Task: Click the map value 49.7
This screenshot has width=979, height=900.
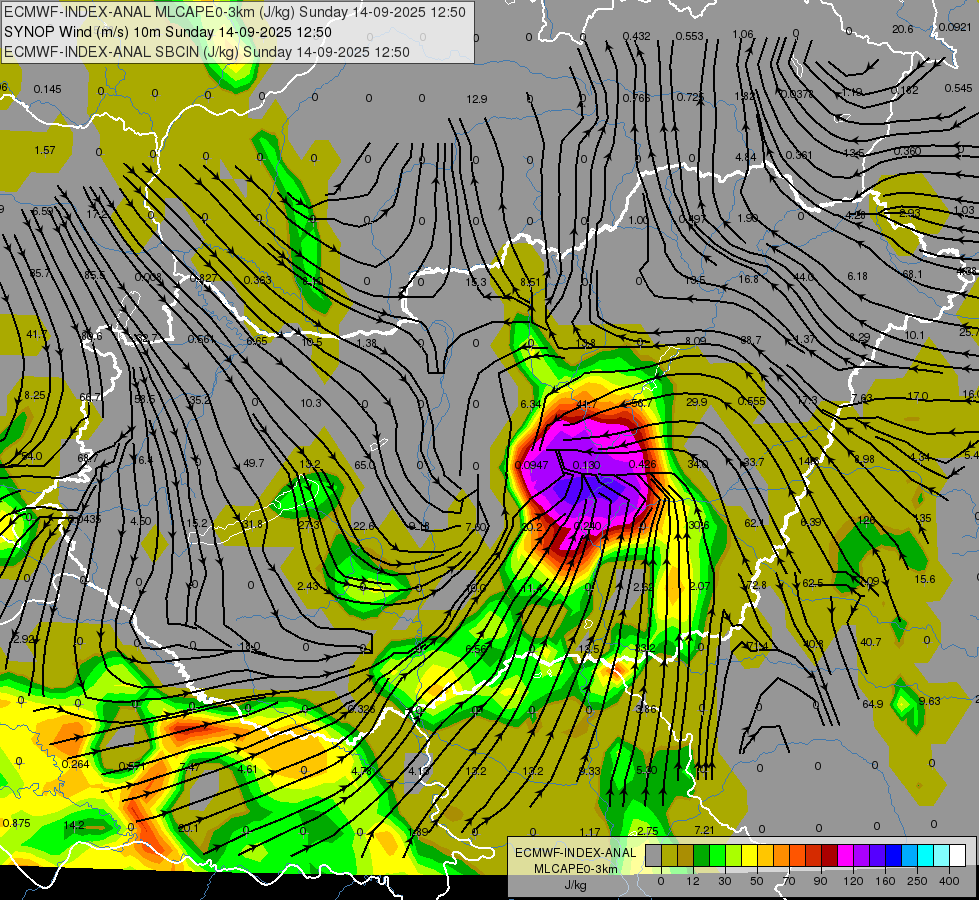Action: [x=253, y=463]
